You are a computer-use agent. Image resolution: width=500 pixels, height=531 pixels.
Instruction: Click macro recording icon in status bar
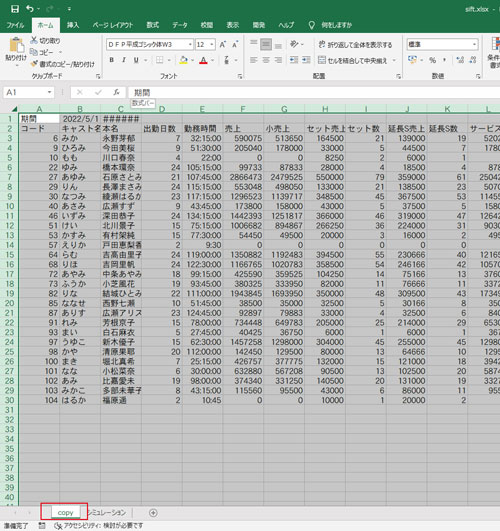42,526
